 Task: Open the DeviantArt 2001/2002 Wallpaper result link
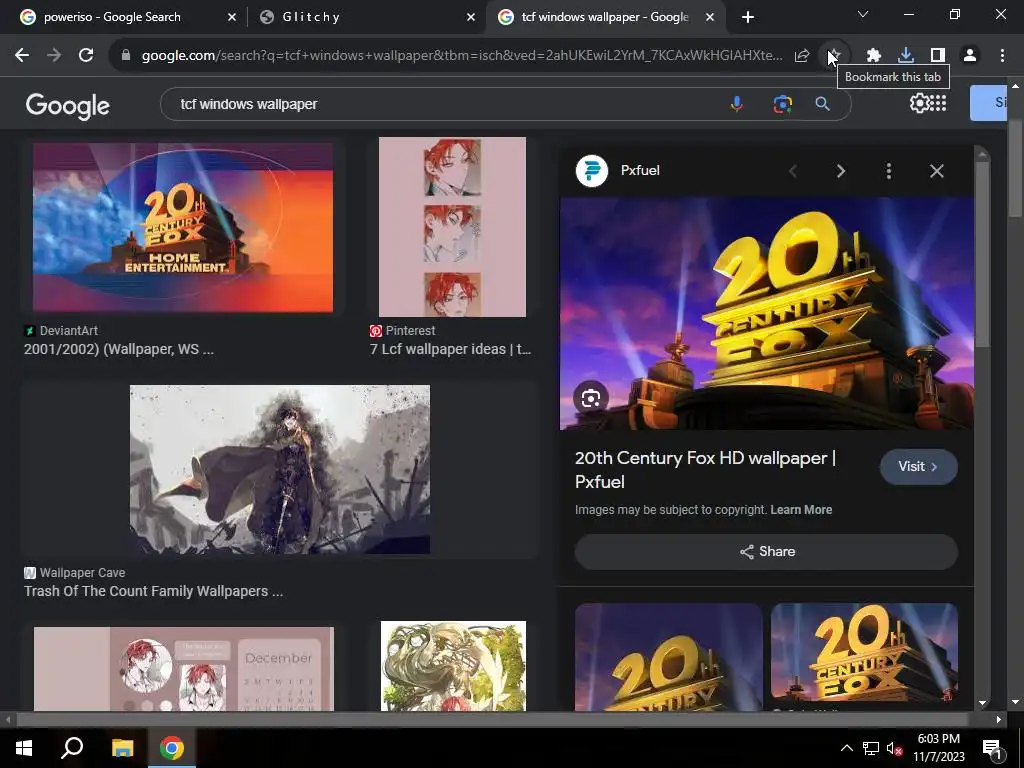coord(119,349)
